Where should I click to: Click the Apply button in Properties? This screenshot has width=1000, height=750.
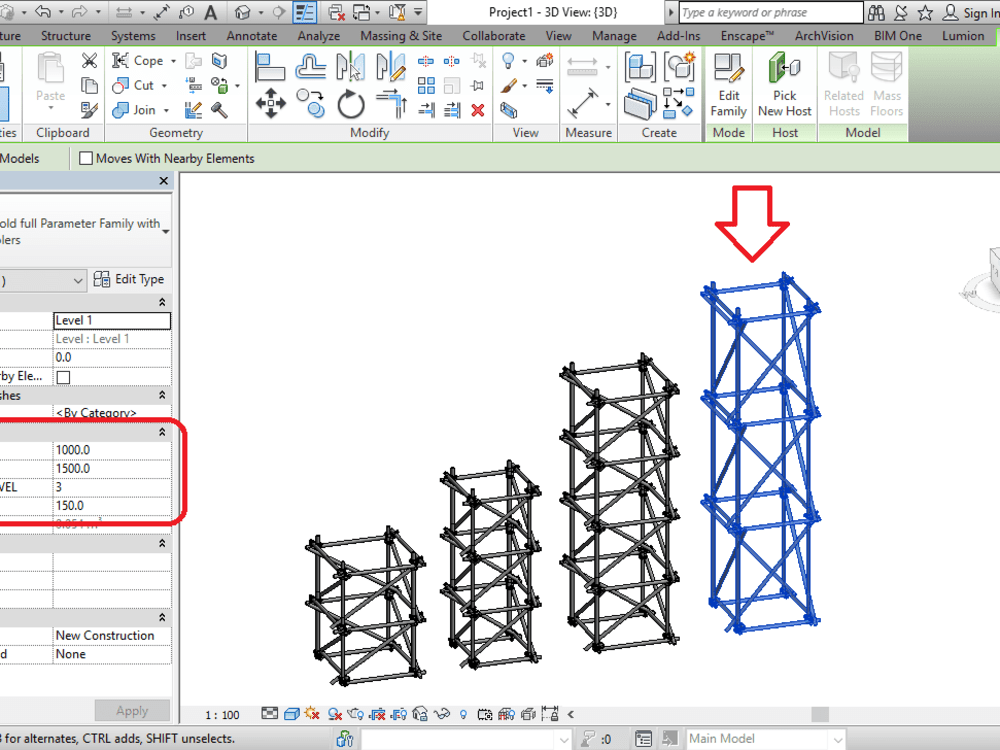pos(132,710)
